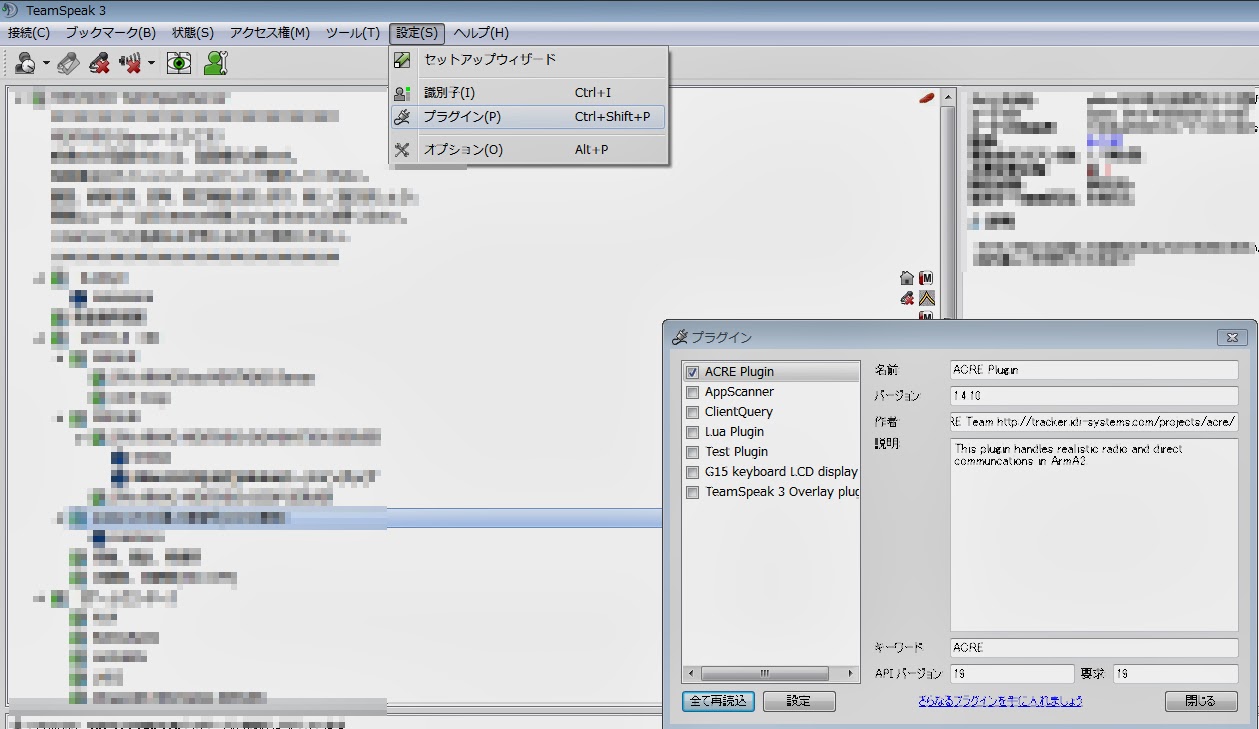Click the APIバージョン field
The image size is (1259, 729).
[1012, 674]
